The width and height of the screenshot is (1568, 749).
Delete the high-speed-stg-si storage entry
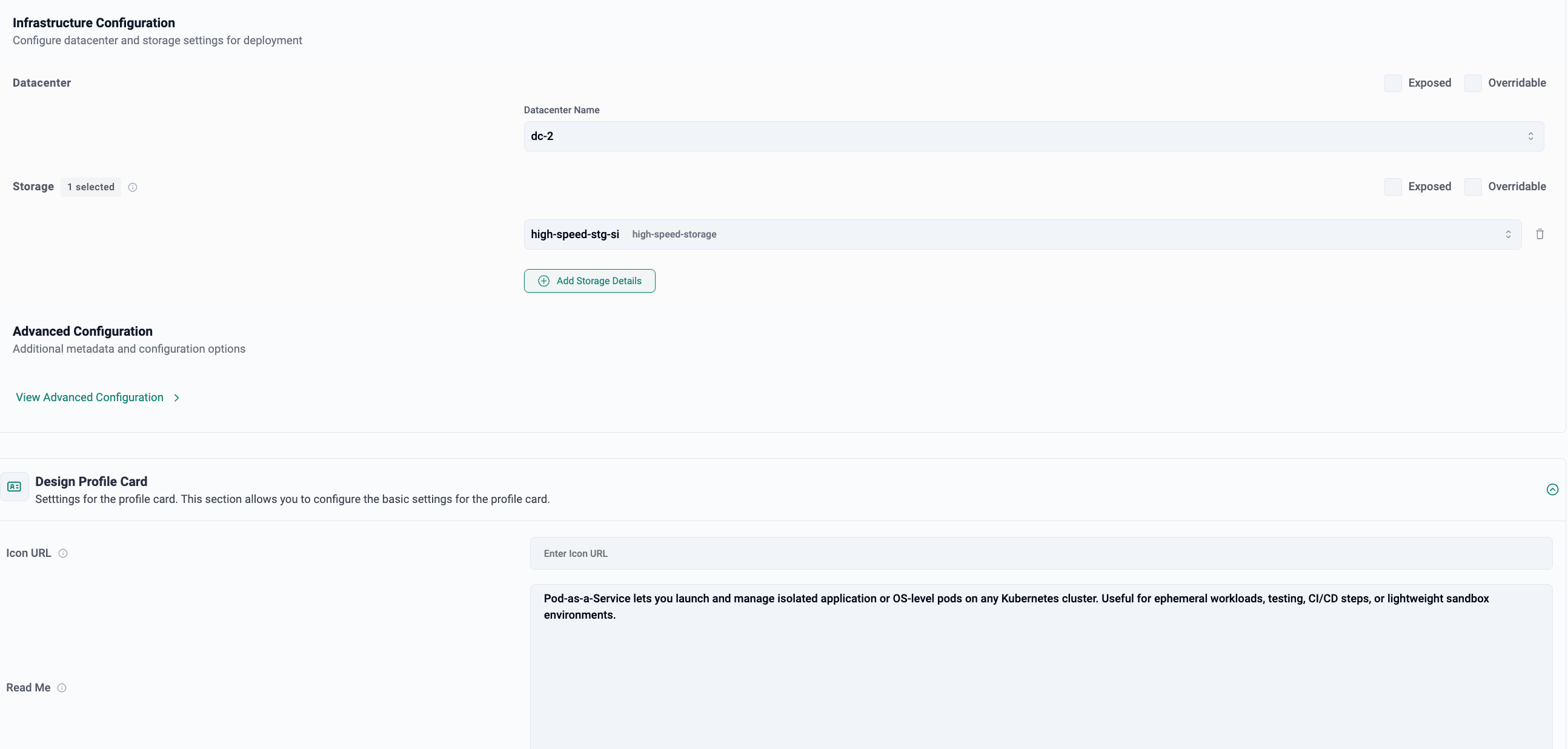[1540, 235]
